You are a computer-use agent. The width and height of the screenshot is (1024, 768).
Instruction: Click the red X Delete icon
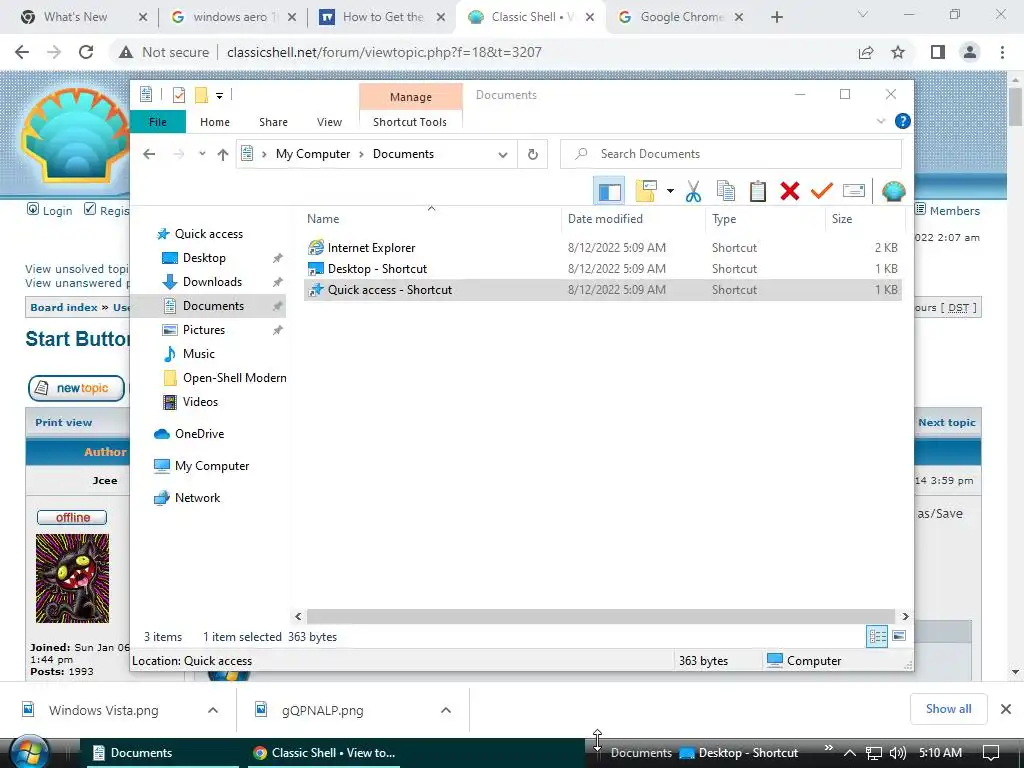click(x=790, y=191)
